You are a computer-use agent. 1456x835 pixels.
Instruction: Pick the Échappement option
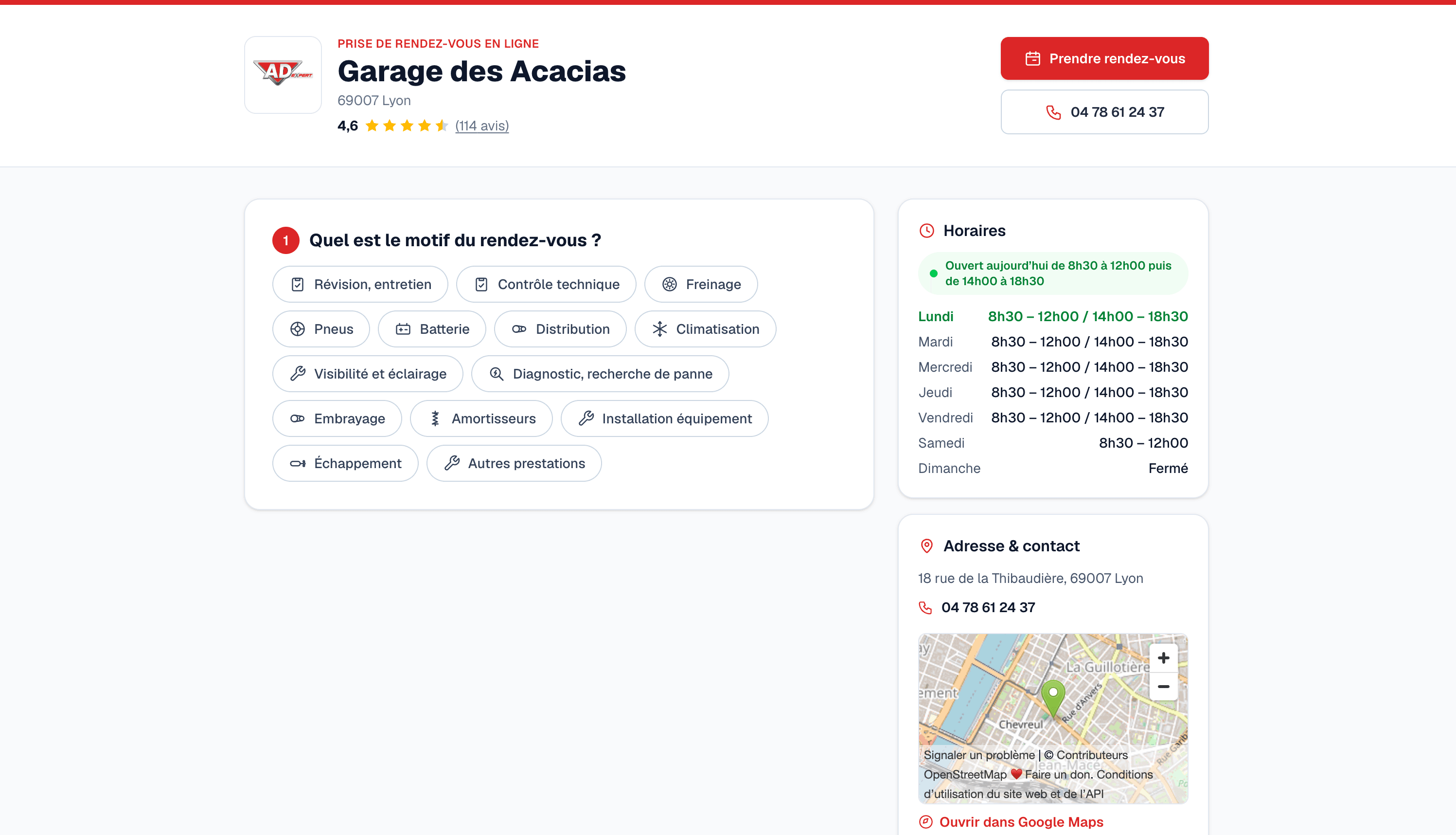[x=346, y=463]
